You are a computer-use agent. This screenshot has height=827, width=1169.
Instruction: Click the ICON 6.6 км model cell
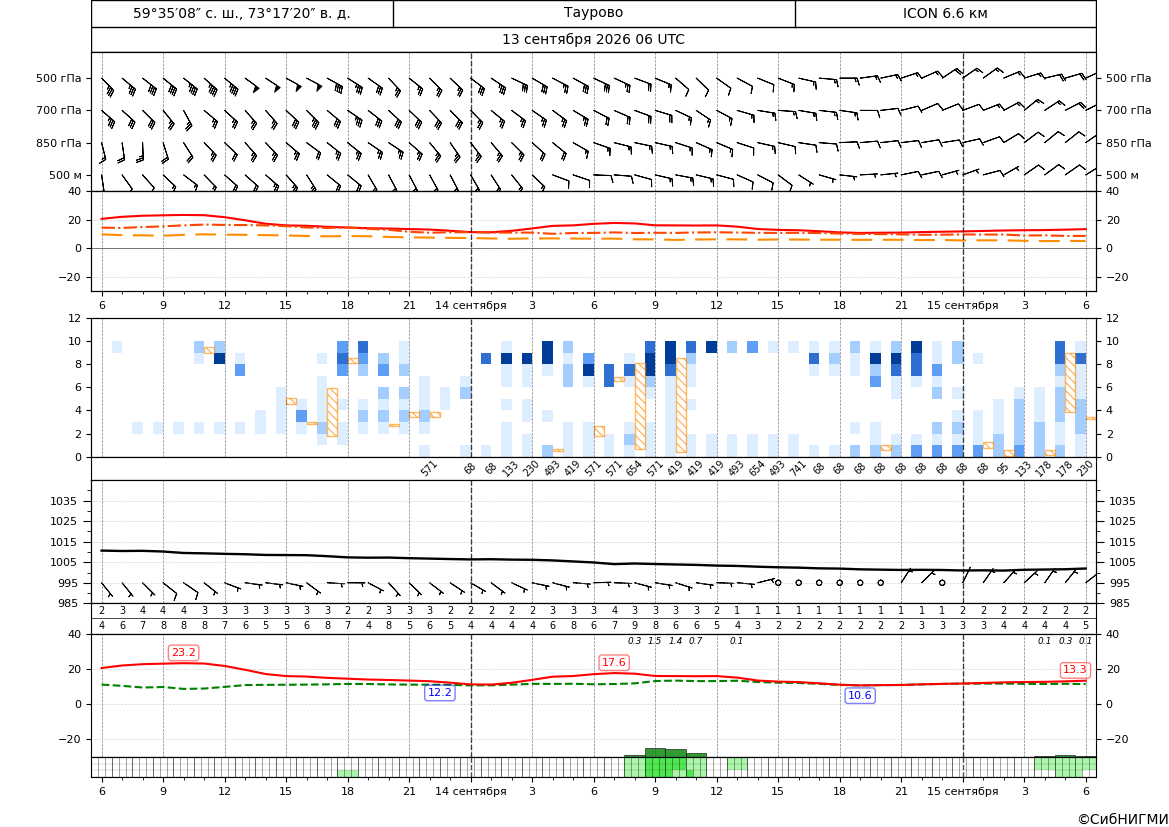pos(945,13)
